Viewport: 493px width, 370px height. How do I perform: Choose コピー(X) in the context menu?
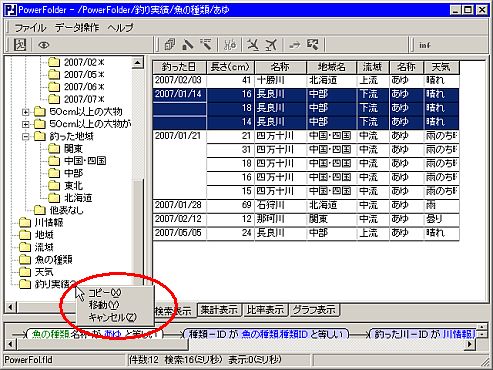point(104,293)
